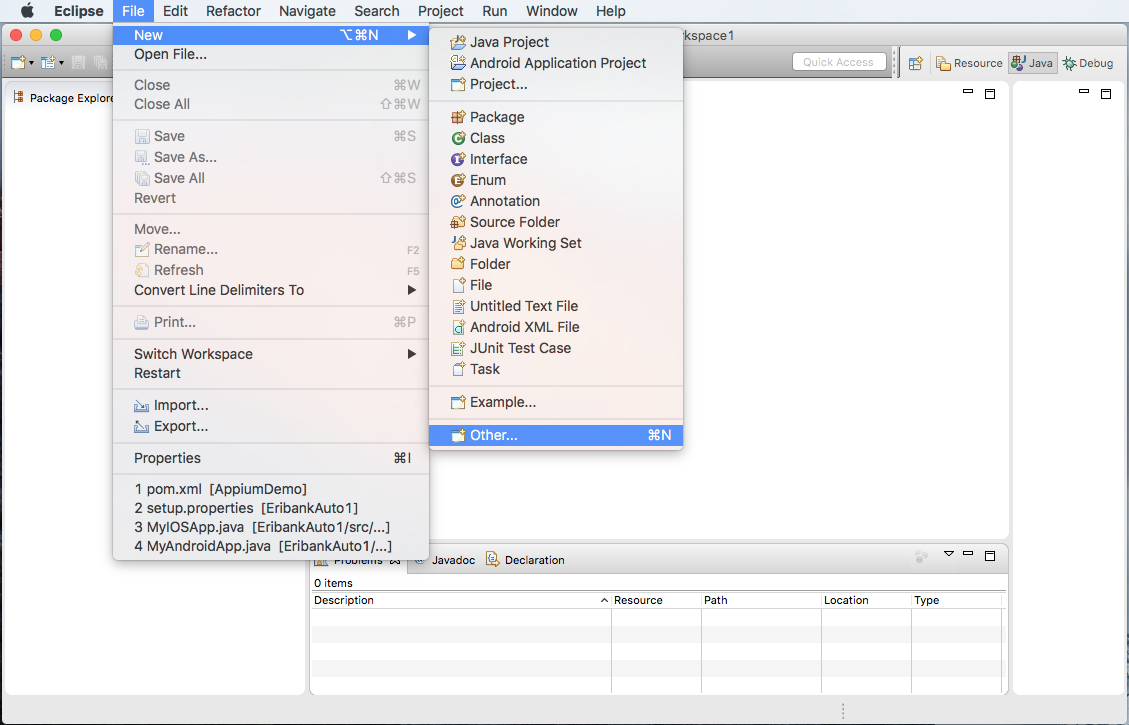Choose Project... in the New submenu
Image resolution: width=1129 pixels, height=725 pixels.
point(556,84)
